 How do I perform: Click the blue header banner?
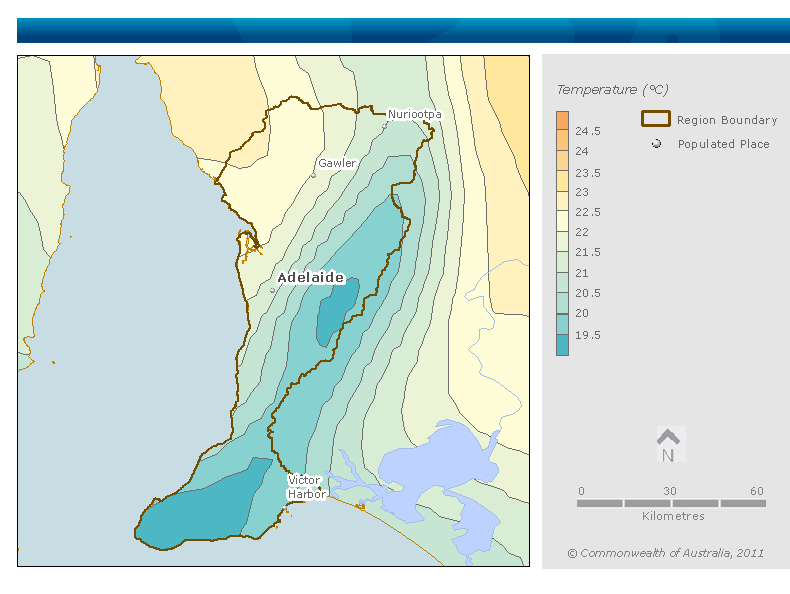click(x=403, y=31)
